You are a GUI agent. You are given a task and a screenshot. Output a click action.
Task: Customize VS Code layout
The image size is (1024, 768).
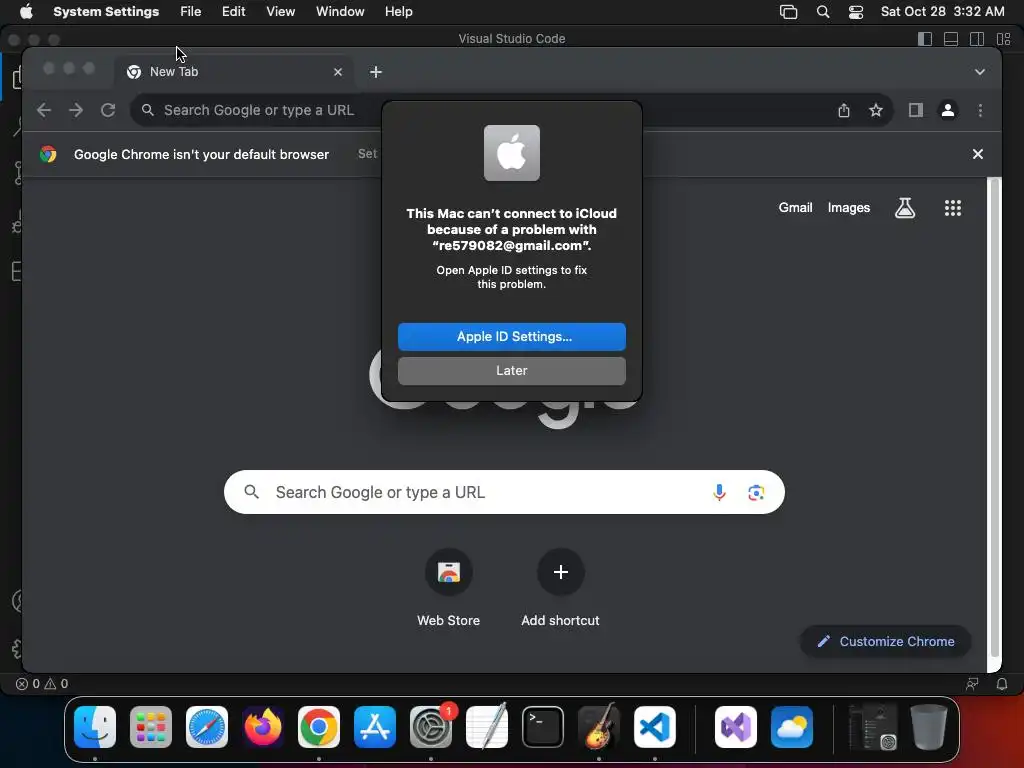coord(1004,39)
